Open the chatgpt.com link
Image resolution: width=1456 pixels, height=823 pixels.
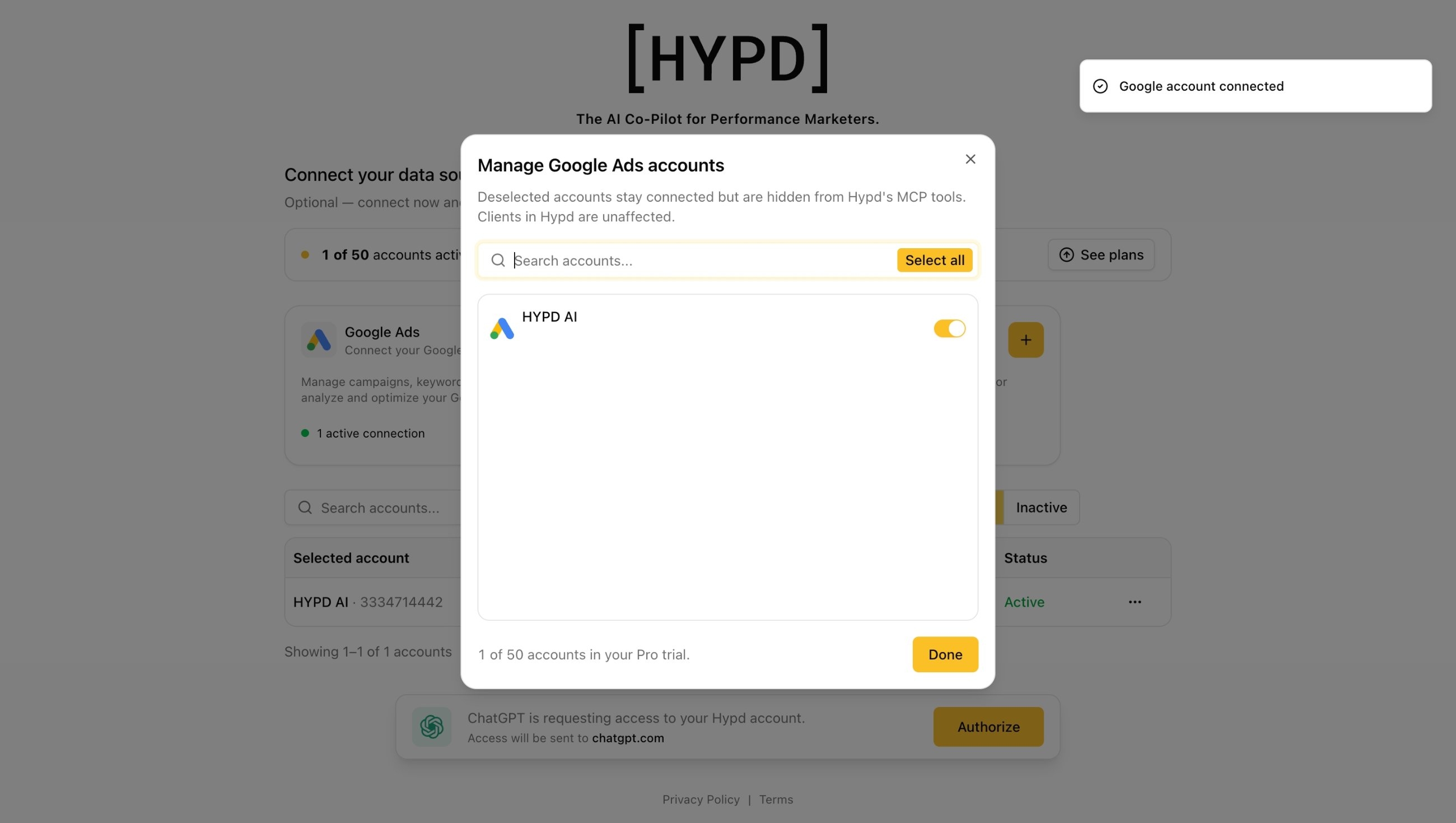tap(627, 738)
